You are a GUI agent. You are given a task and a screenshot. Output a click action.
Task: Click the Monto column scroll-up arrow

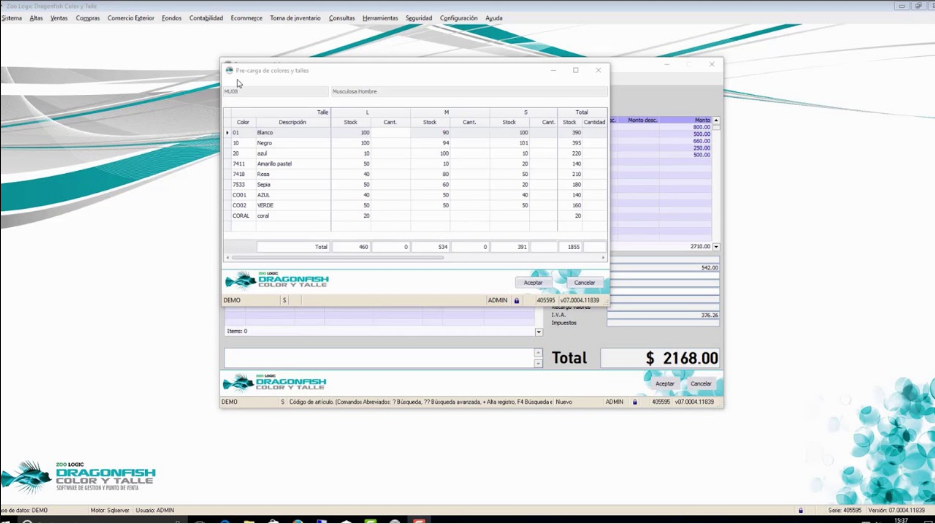click(716, 120)
